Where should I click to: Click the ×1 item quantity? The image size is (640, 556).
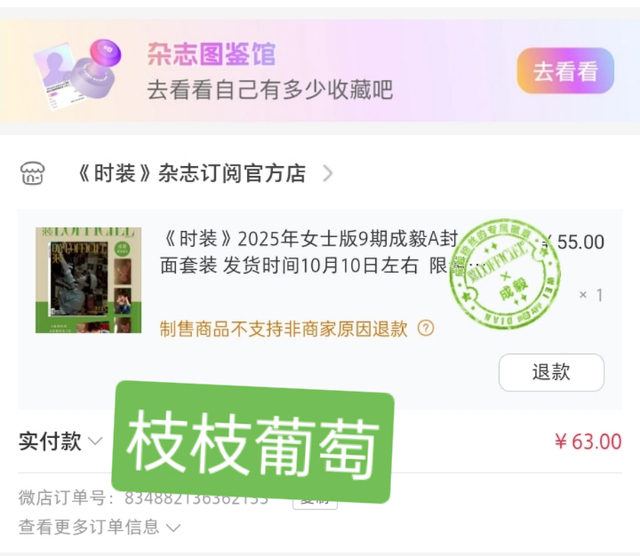[x=591, y=295]
